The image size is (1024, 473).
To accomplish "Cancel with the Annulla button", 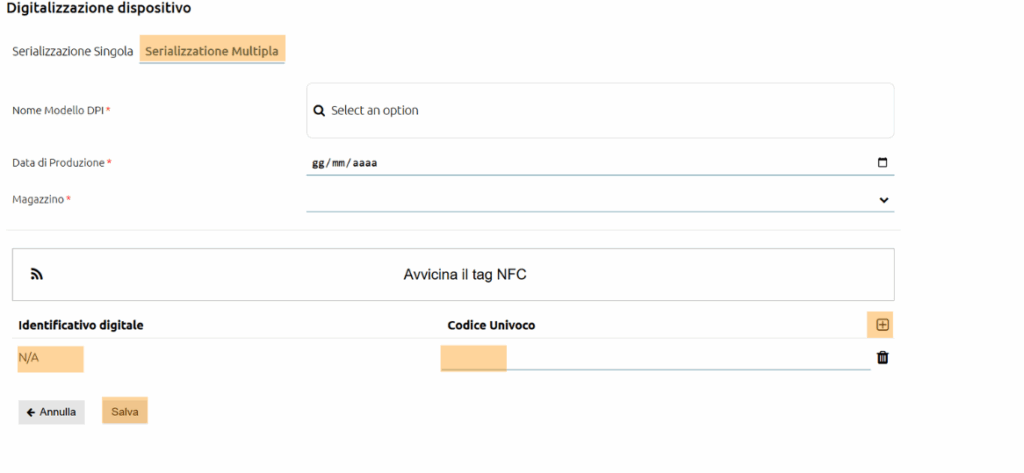I will (x=52, y=412).
